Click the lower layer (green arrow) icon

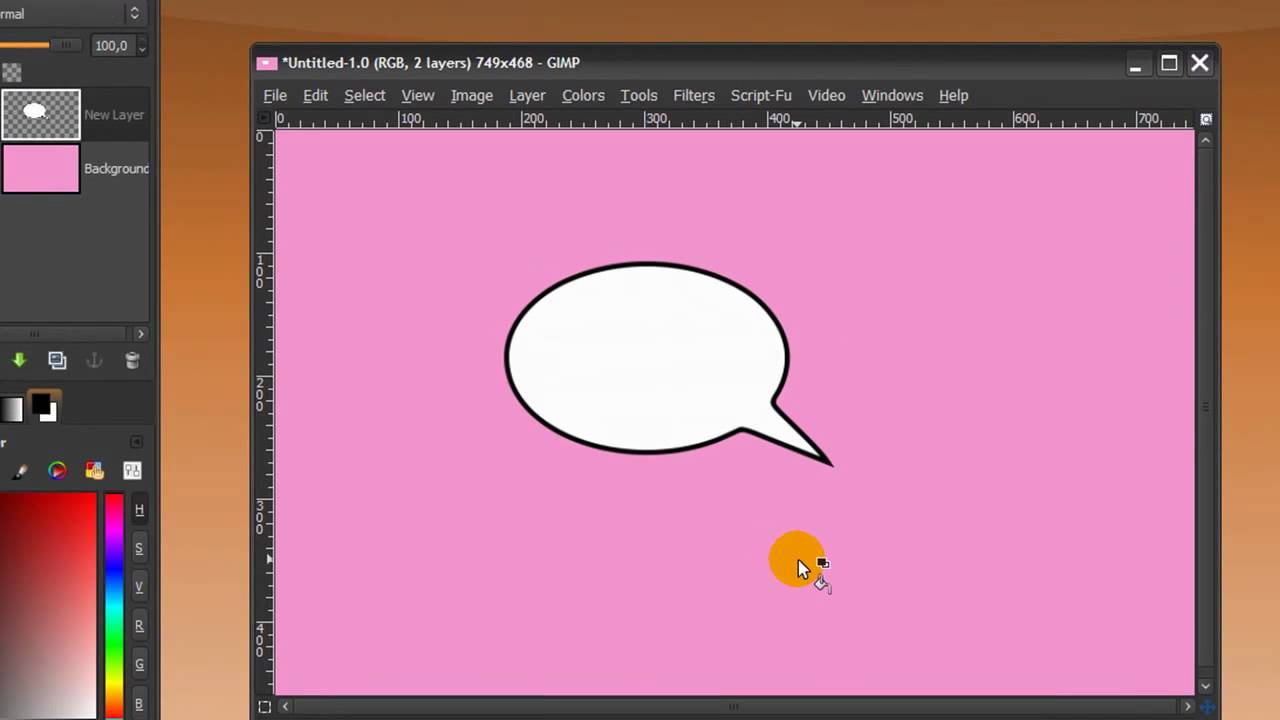coord(19,361)
